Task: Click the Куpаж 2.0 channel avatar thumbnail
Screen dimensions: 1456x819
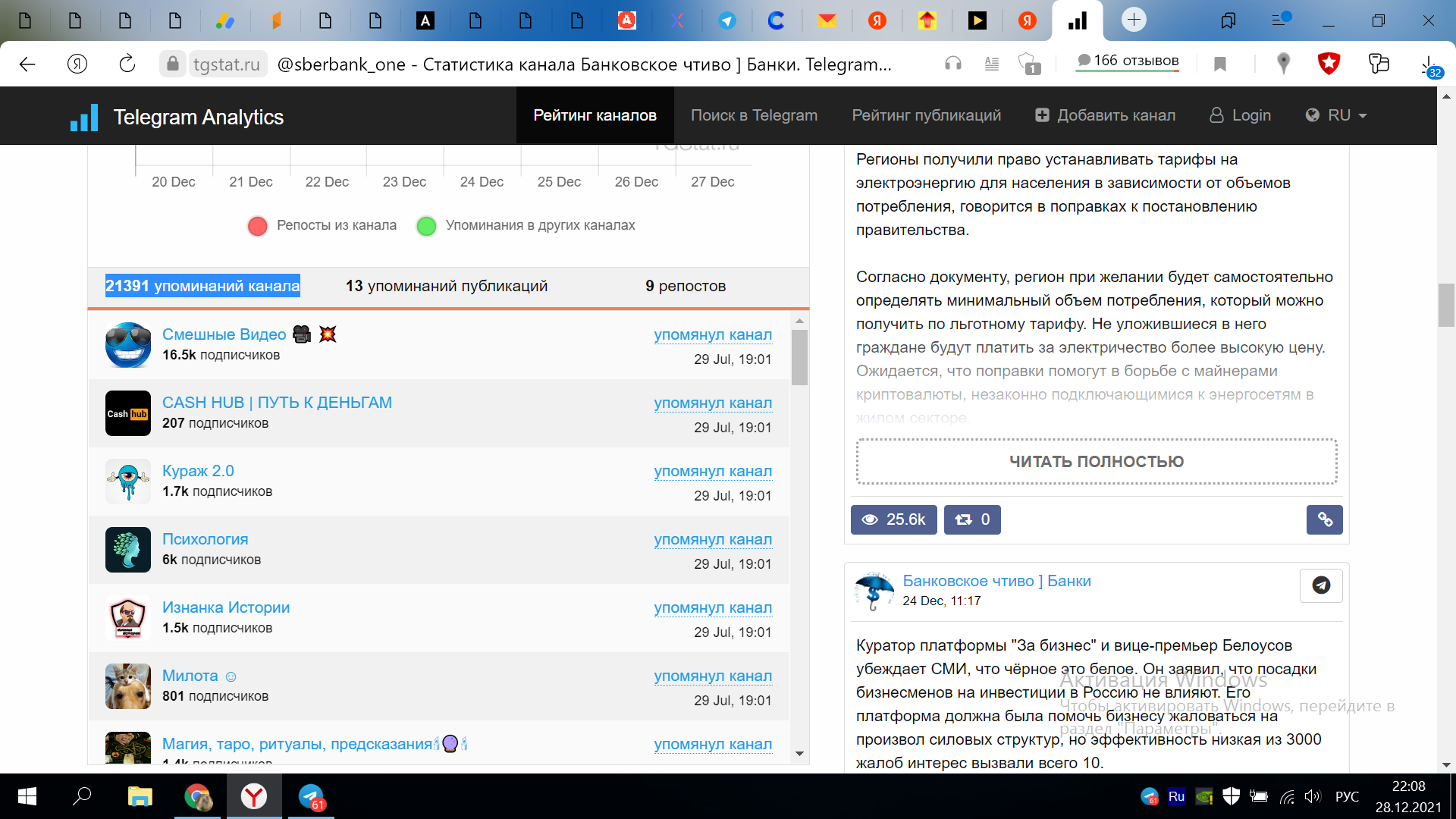Action: pyautogui.click(x=127, y=482)
